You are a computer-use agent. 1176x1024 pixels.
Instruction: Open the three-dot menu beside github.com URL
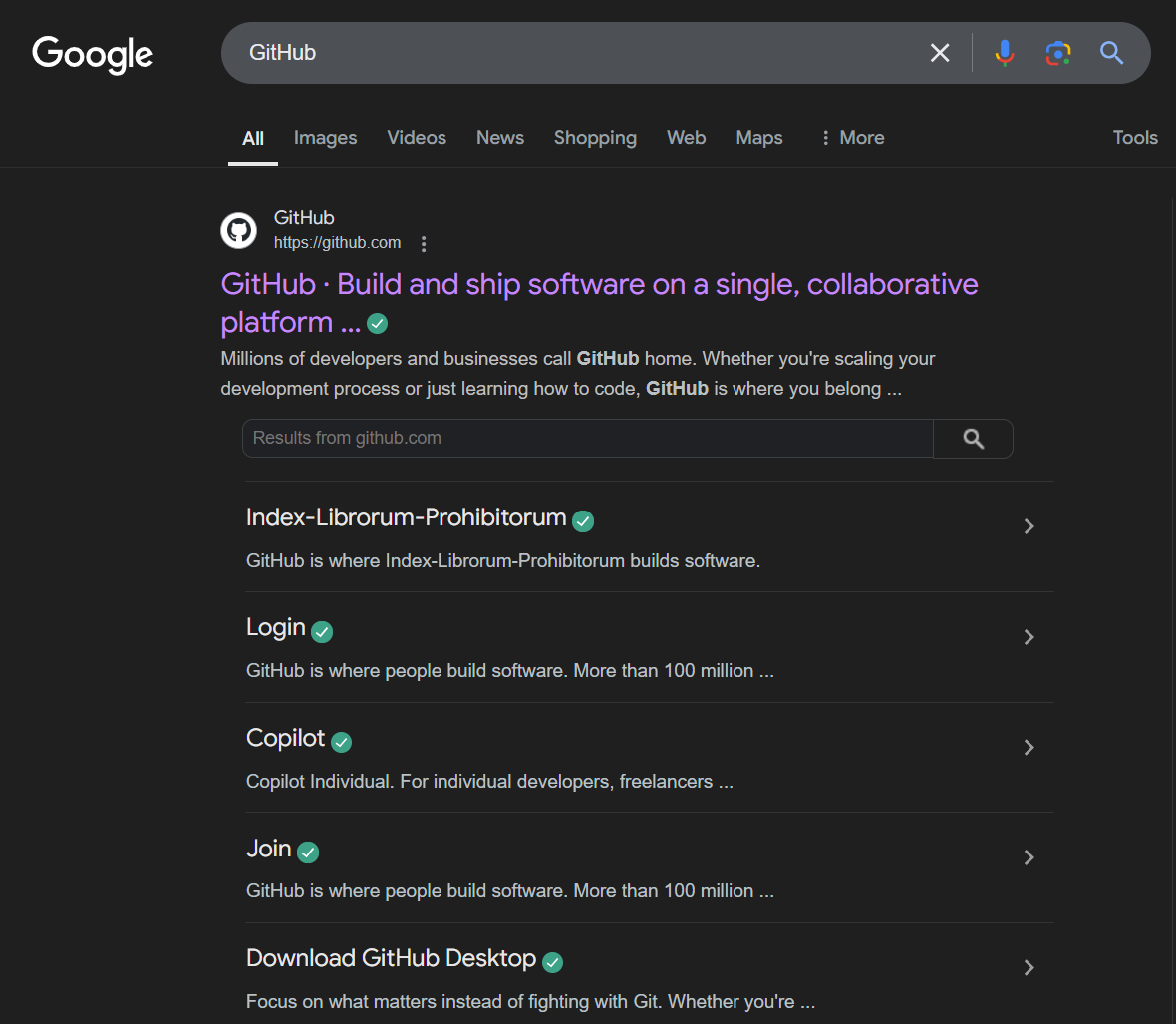pyautogui.click(x=424, y=244)
